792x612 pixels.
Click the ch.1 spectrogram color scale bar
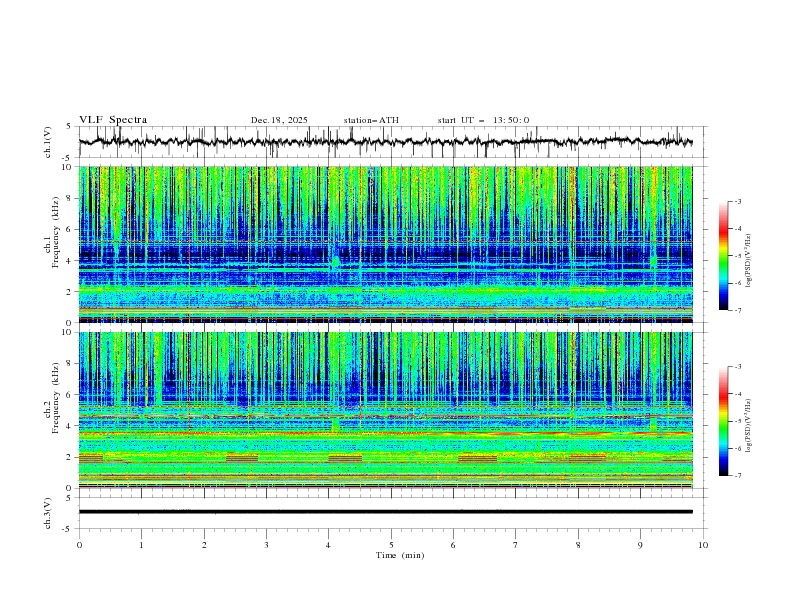[724, 256]
